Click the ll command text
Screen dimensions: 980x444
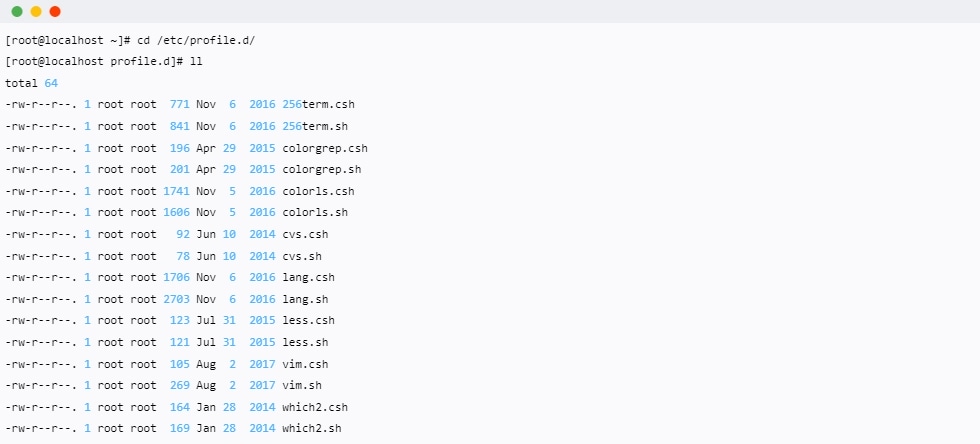[196, 62]
